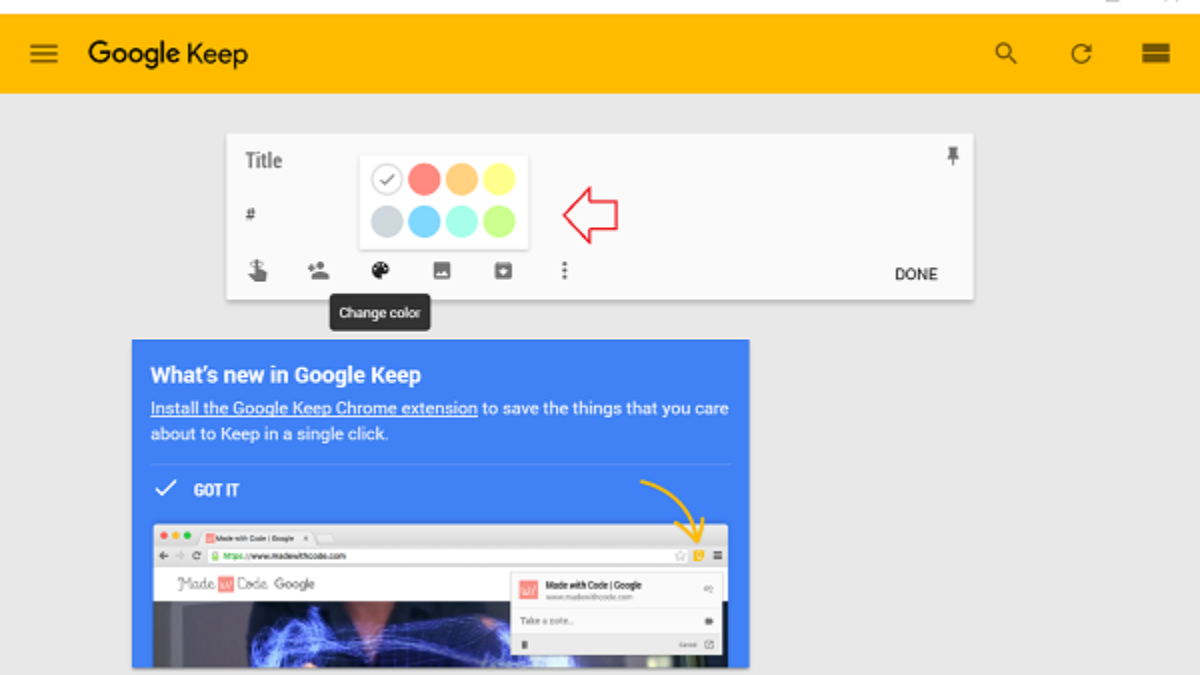
Task: Choose the blue color swatch
Action: click(x=424, y=221)
